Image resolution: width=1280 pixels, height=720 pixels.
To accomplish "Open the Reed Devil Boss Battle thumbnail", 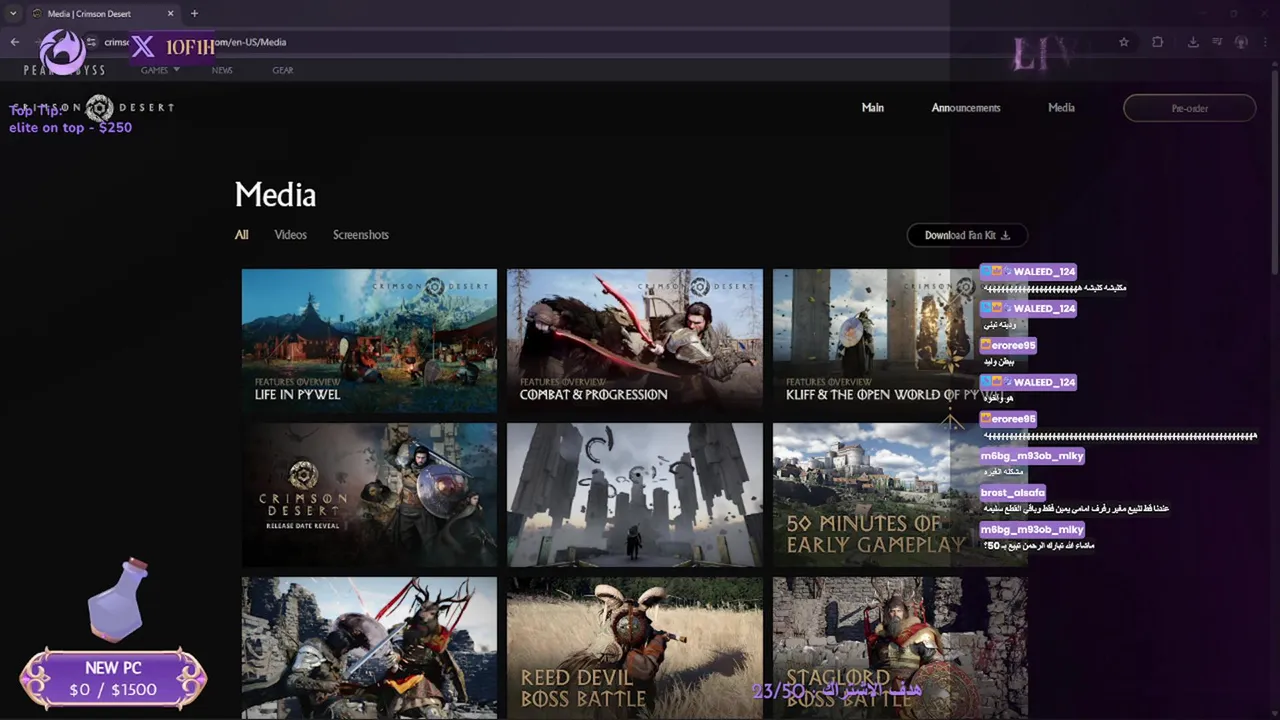I will click(x=634, y=648).
